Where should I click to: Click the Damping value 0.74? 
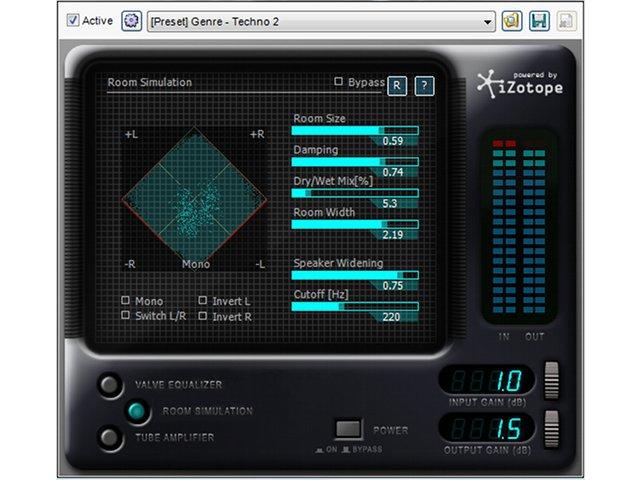(393, 172)
